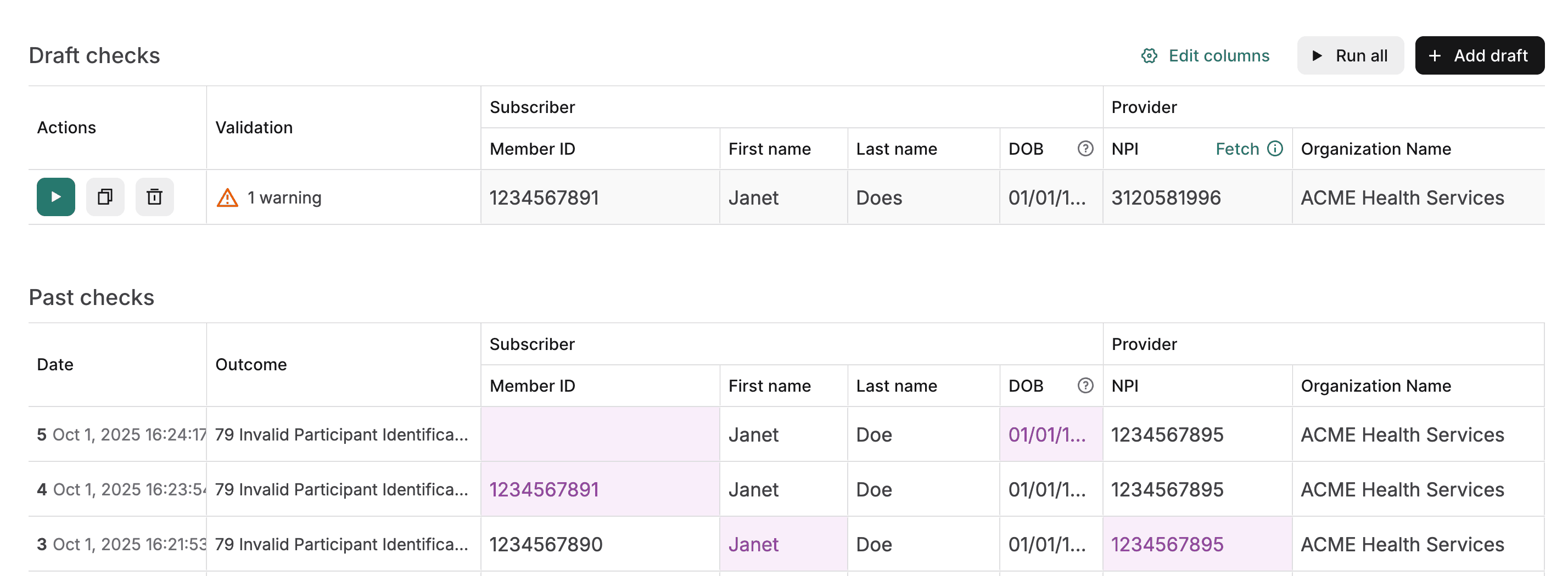Duplicate the draft check using the copy icon

pyautogui.click(x=105, y=196)
